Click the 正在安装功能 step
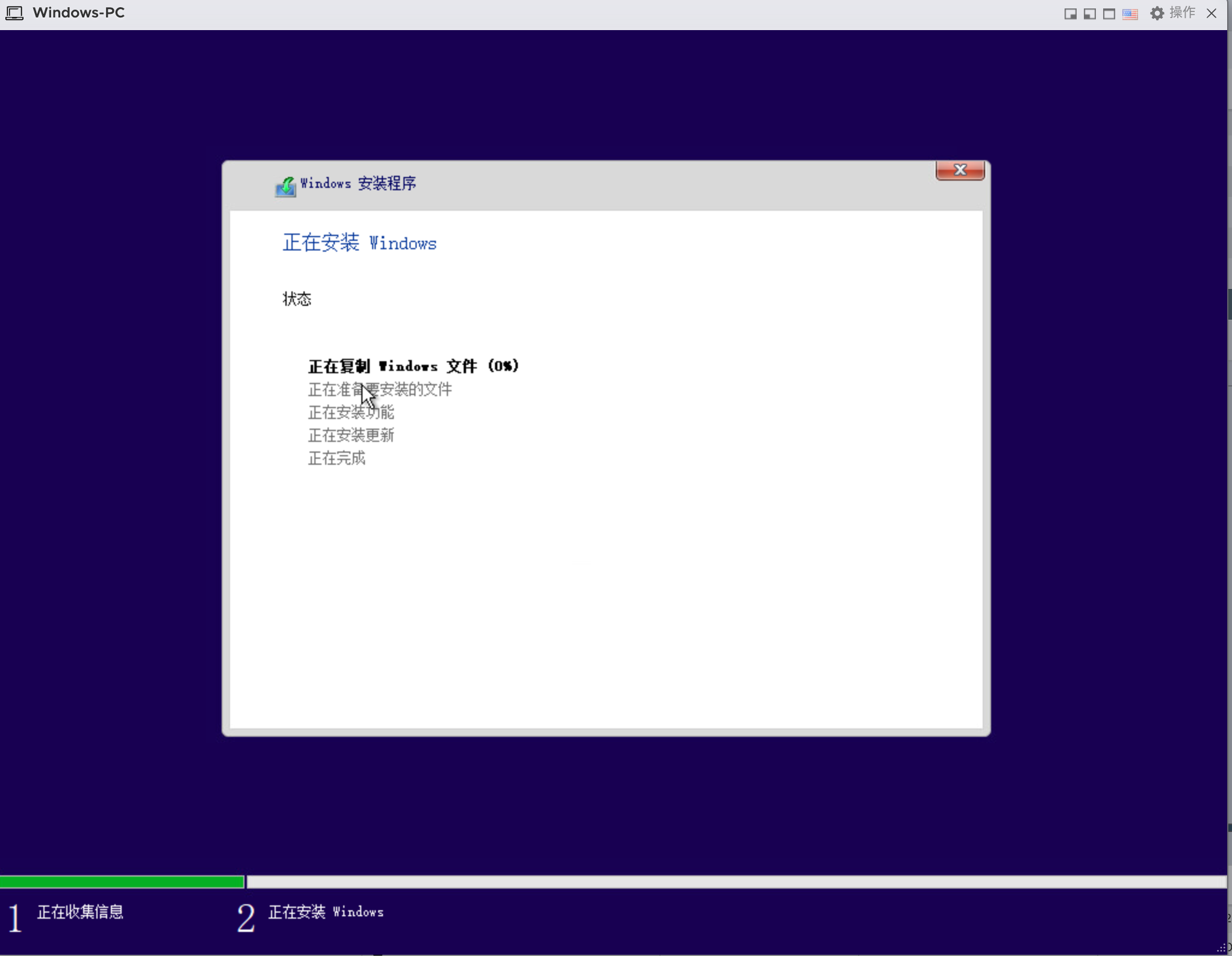 351,412
